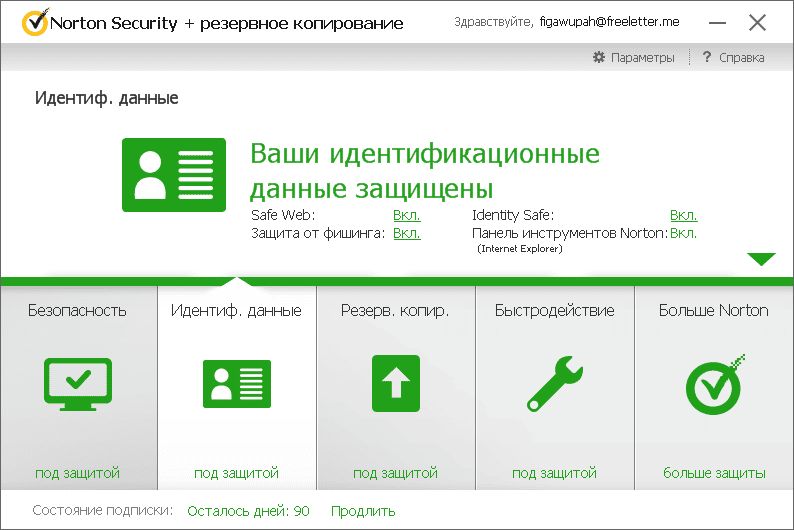Click the Быстродействие wrench icon
Screen dimensions: 794x530
point(555,383)
